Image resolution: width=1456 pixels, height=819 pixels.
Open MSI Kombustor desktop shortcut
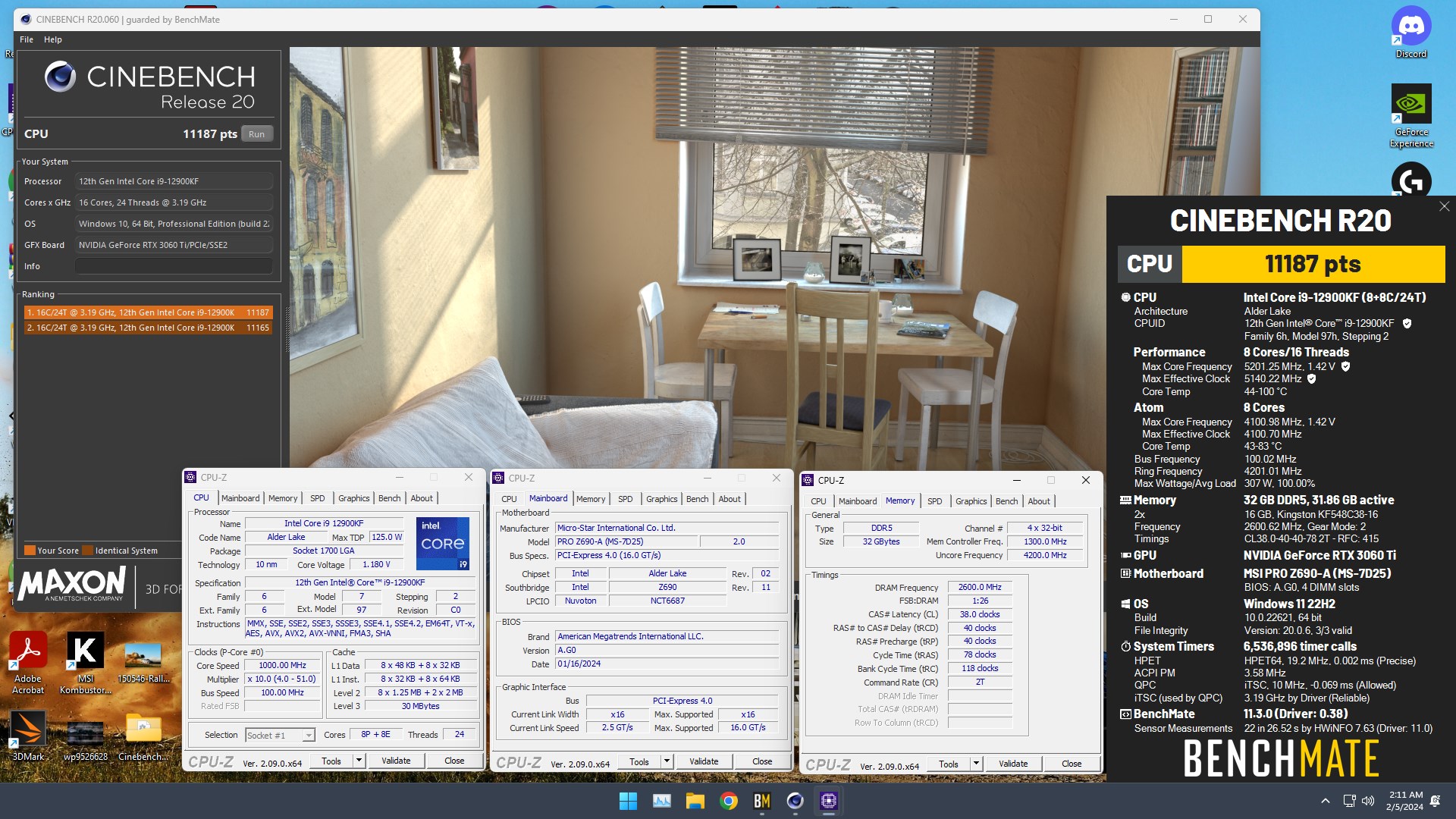(86, 662)
